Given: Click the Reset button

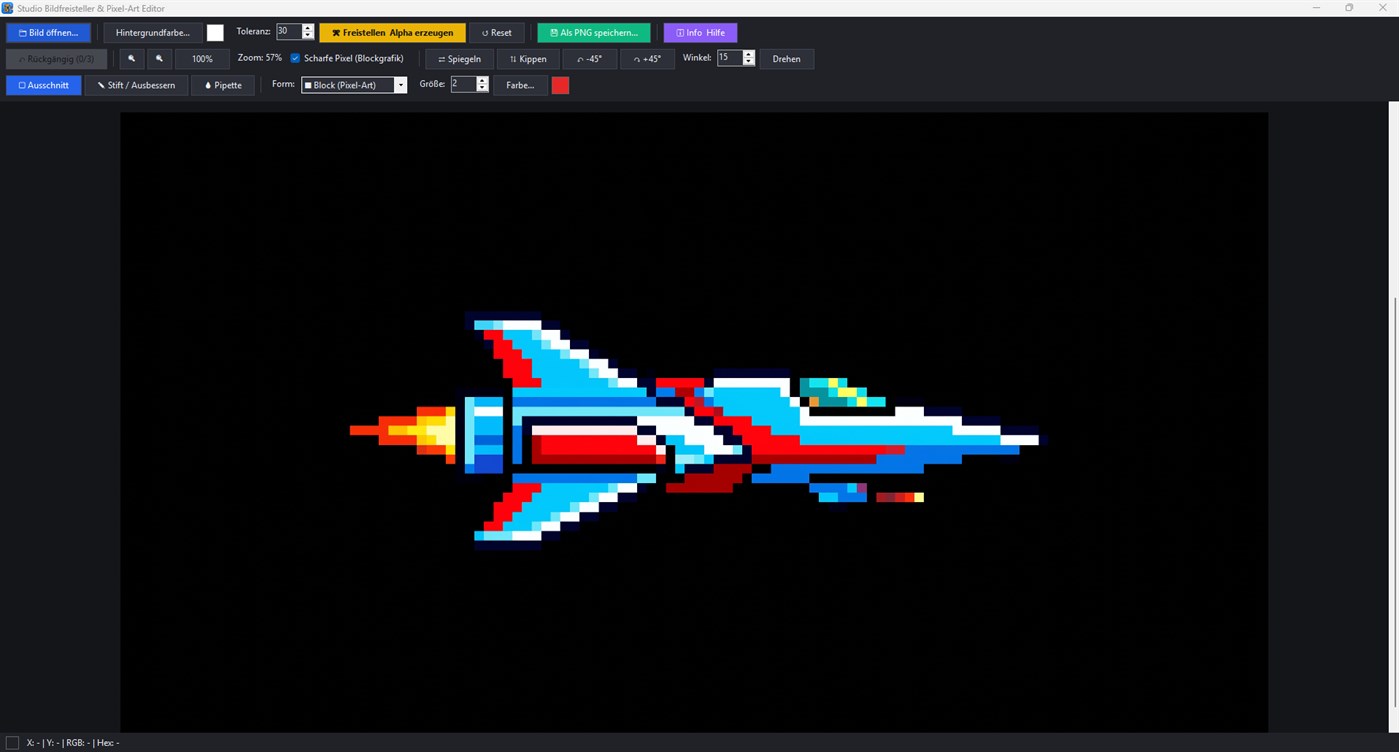Looking at the screenshot, I should 497,33.
